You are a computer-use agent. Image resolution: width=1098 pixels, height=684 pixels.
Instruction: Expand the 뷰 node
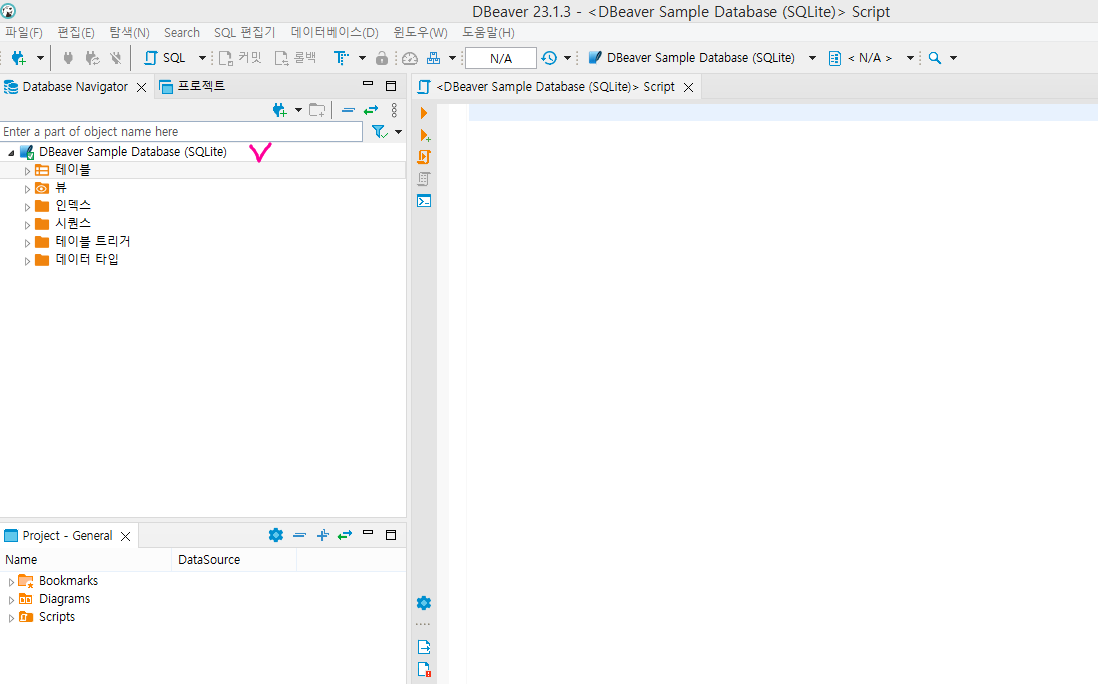[x=27, y=189]
